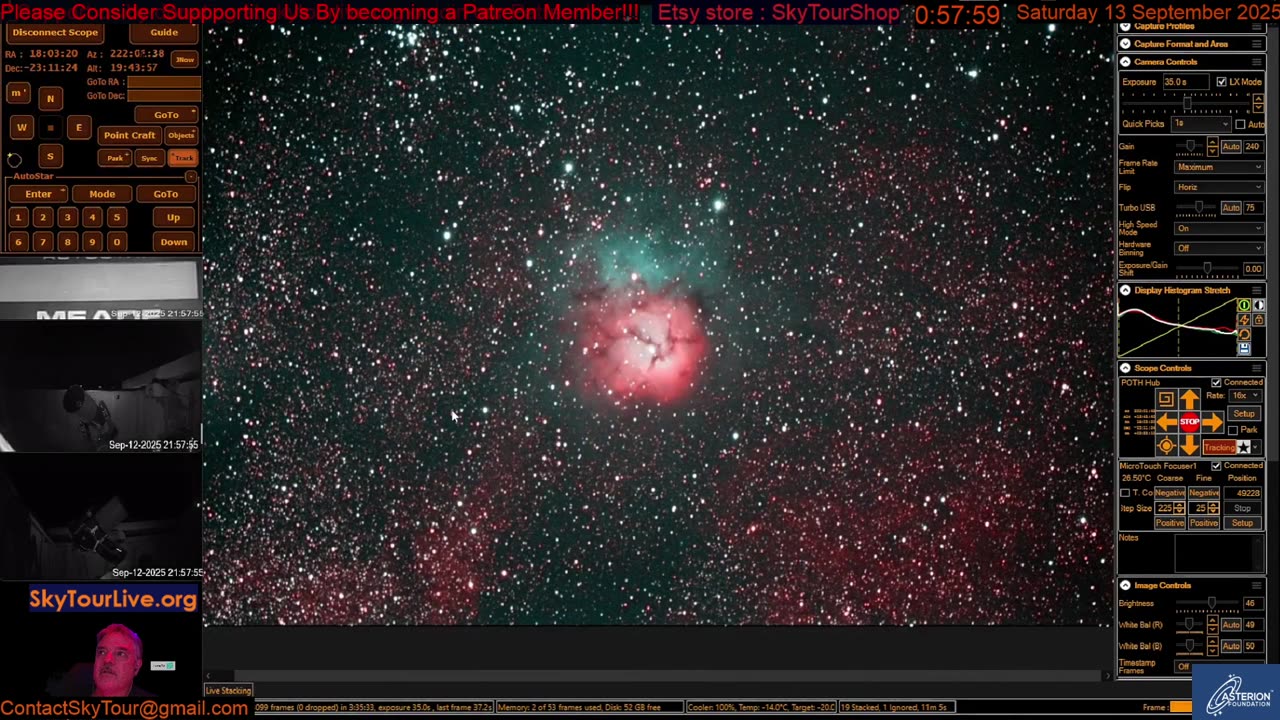1280x720 pixels.
Task: Slew the scope right with the orange arrow
Action: [x=1212, y=421]
